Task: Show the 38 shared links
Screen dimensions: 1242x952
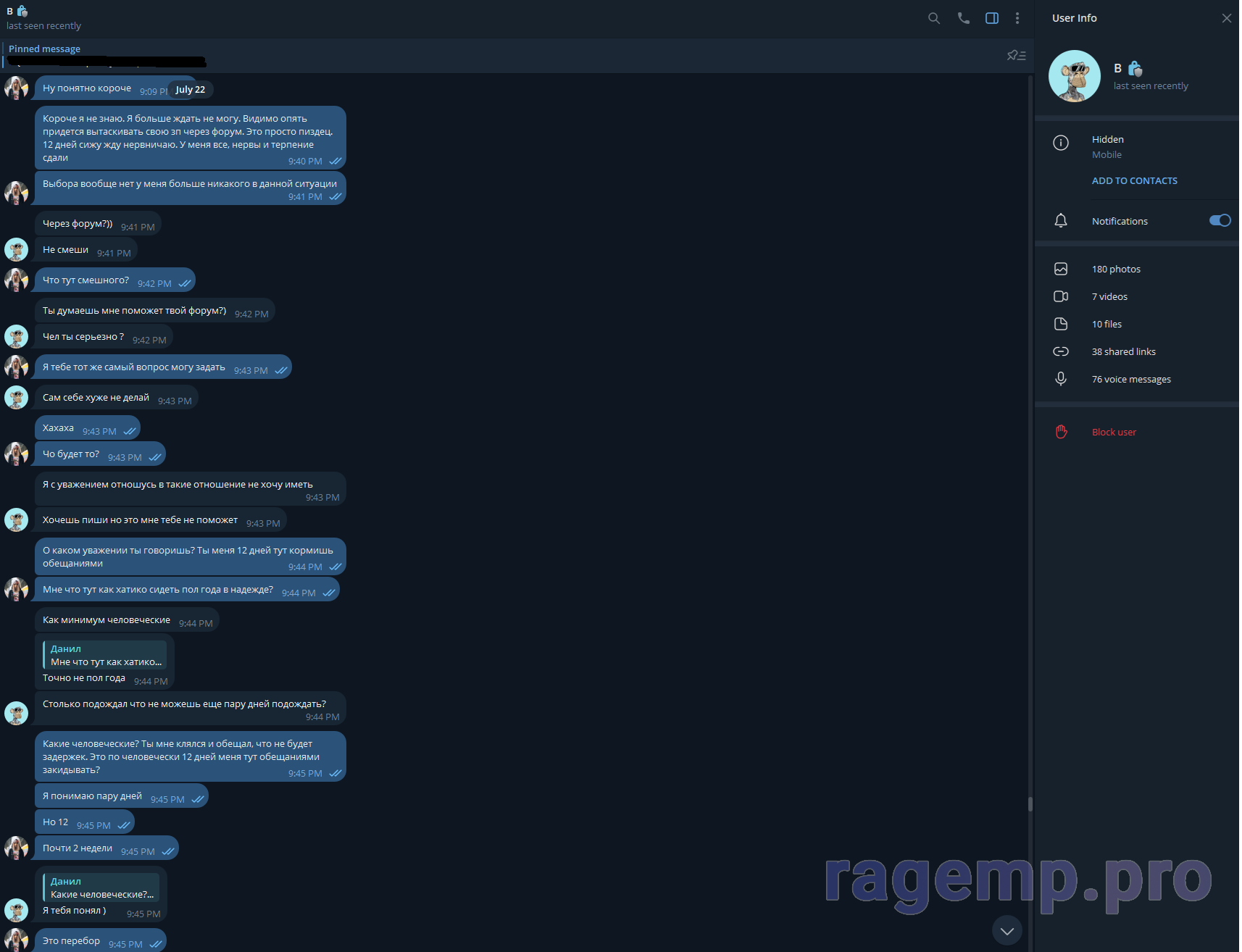Action: click(x=1123, y=352)
